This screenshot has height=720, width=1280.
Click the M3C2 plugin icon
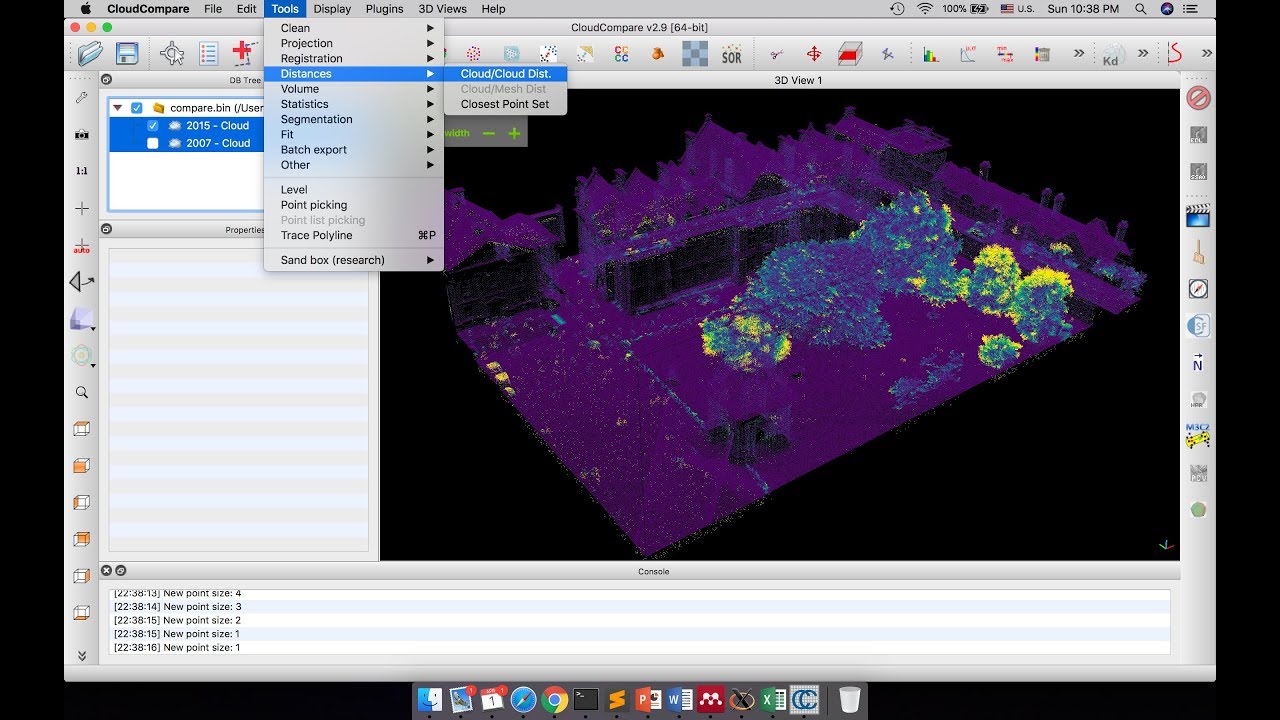1198,435
